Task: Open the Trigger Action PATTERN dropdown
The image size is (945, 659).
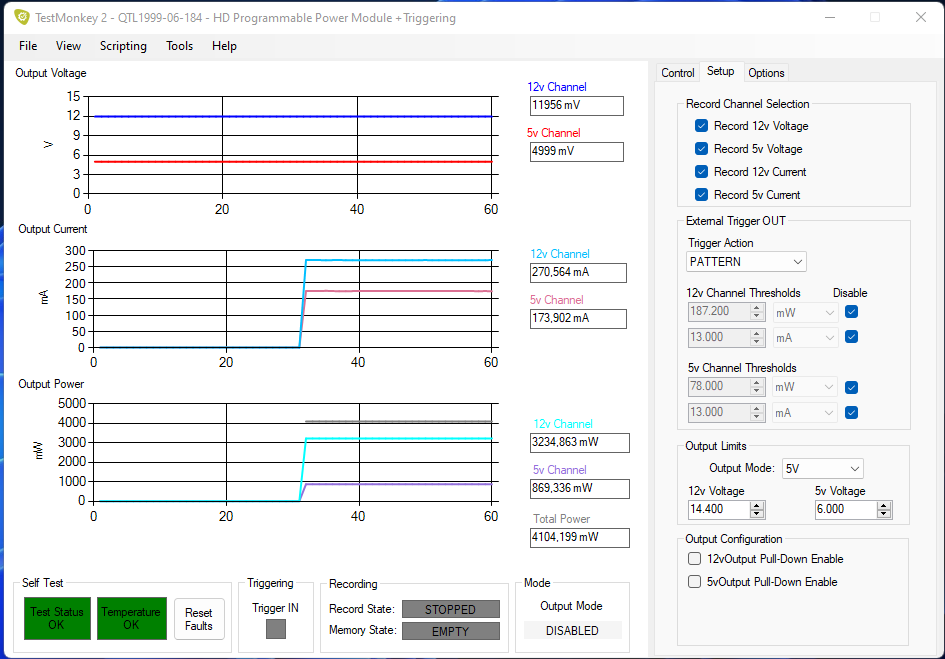Action: click(746, 262)
